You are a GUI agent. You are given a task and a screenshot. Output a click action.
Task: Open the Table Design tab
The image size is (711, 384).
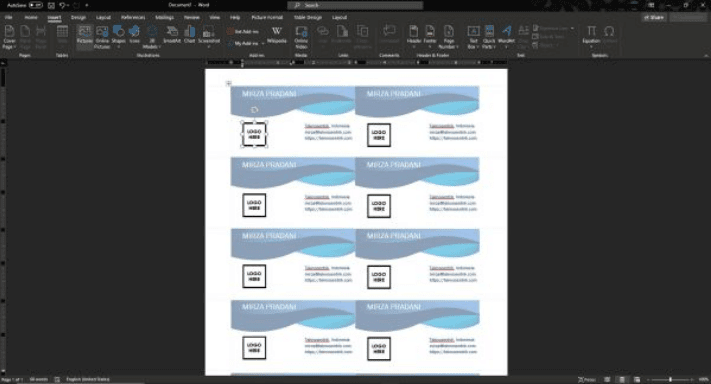coord(308,17)
